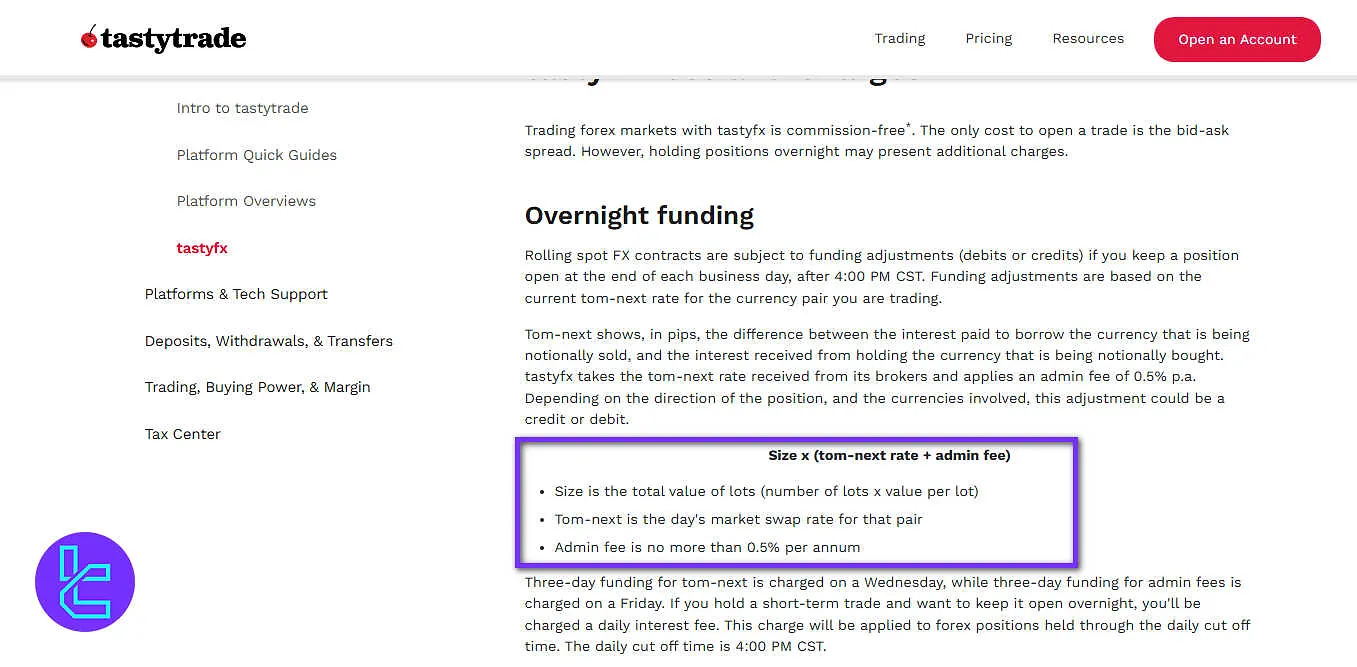Expand Platforms & Tech Support section
This screenshot has width=1357, height=667.
point(236,294)
